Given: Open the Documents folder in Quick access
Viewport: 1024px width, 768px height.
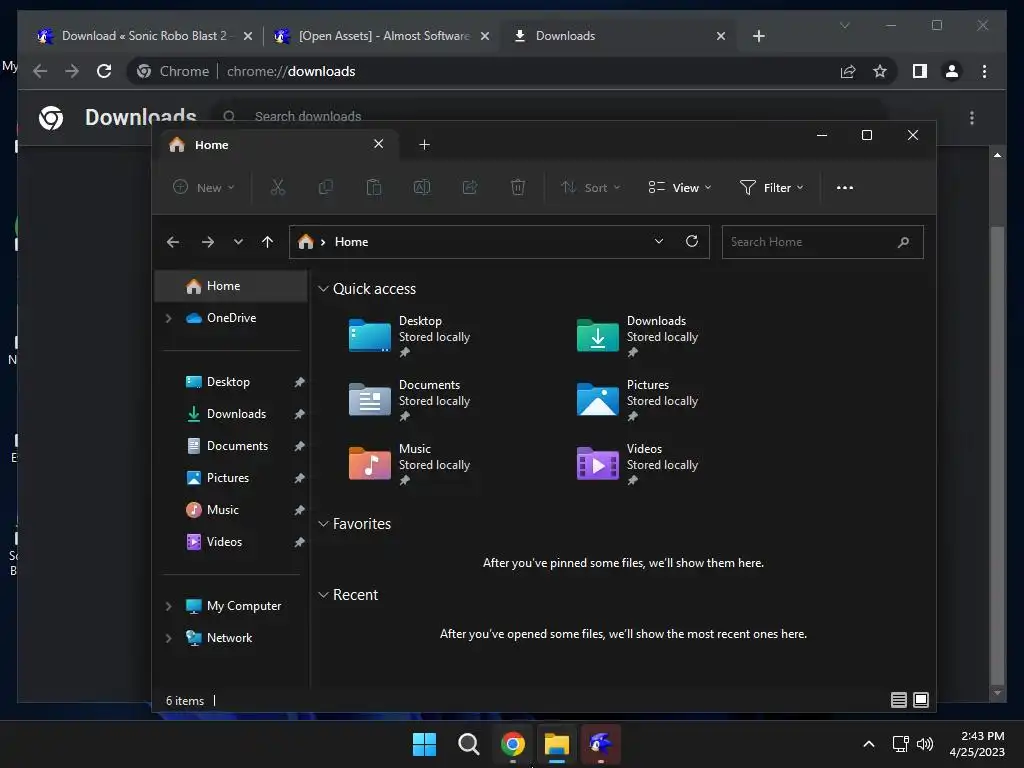Looking at the screenshot, I should 411,400.
